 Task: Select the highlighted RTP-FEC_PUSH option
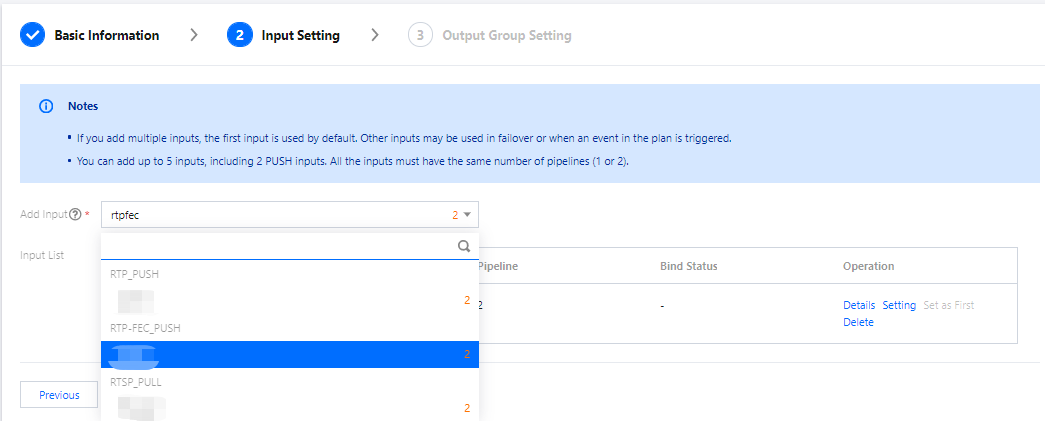coord(289,354)
